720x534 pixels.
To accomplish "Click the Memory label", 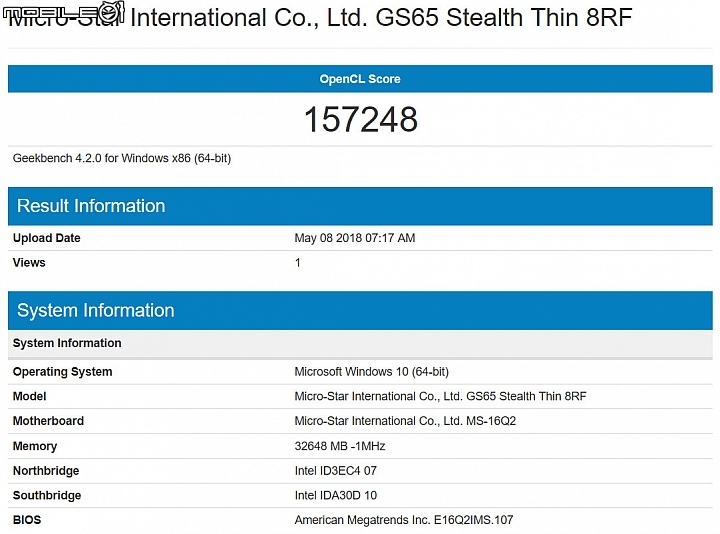I will coord(35,446).
